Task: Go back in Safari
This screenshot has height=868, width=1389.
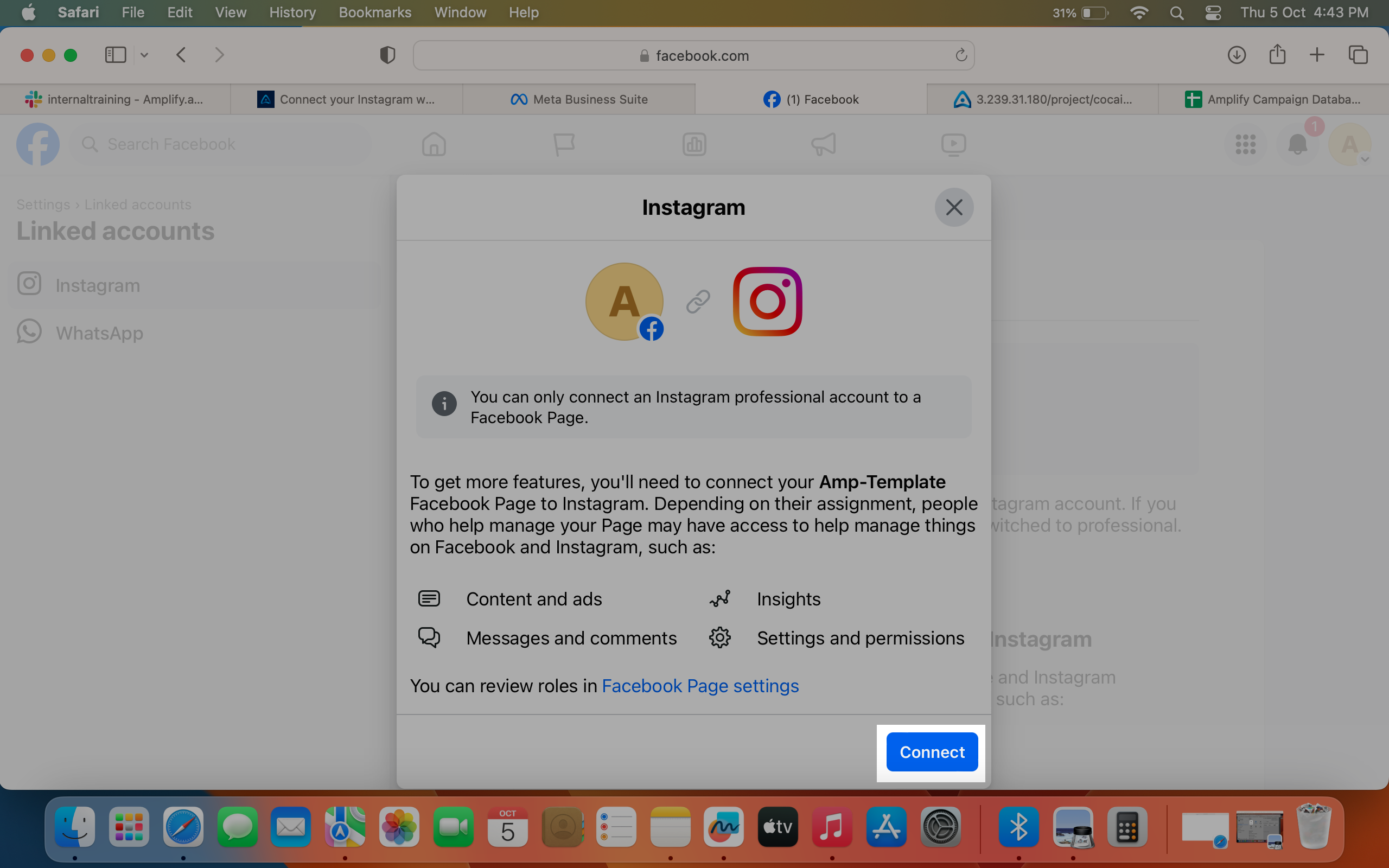Action: pyautogui.click(x=181, y=55)
